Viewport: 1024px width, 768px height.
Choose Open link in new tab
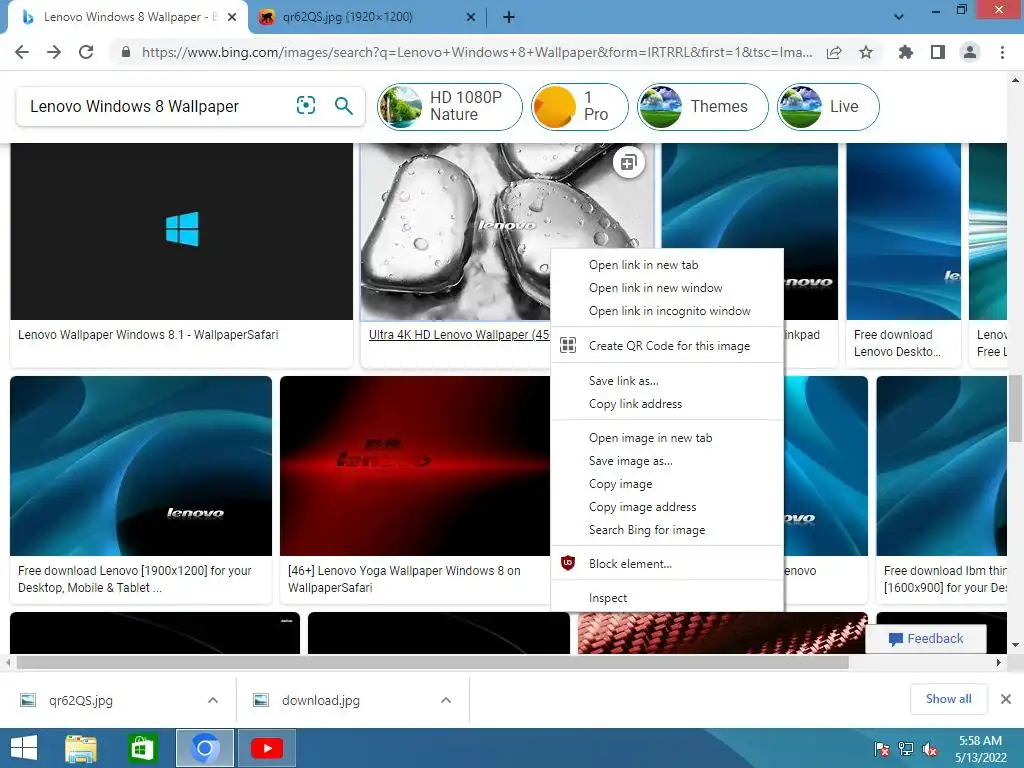tap(667, 264)
